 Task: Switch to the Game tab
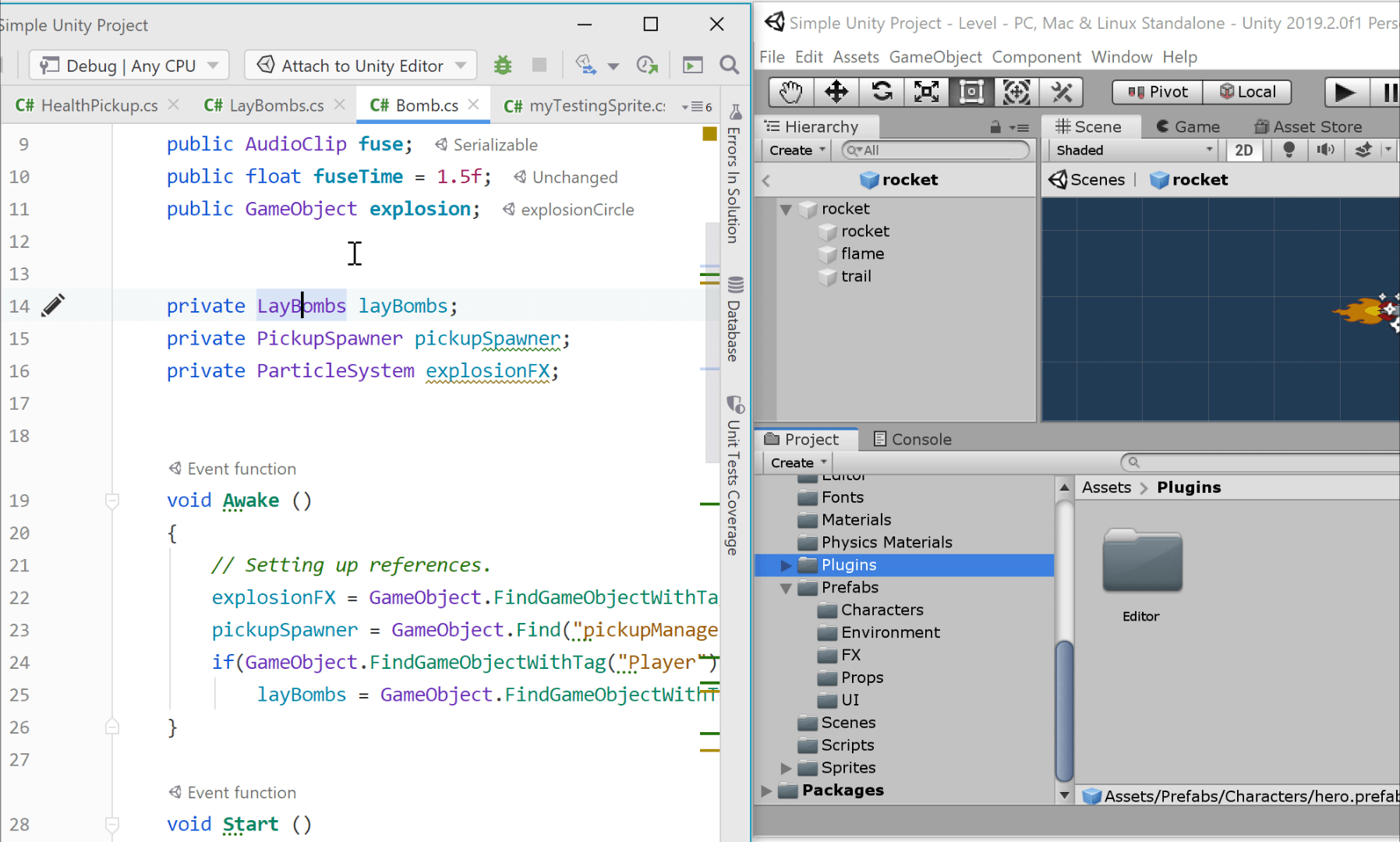1187,126
